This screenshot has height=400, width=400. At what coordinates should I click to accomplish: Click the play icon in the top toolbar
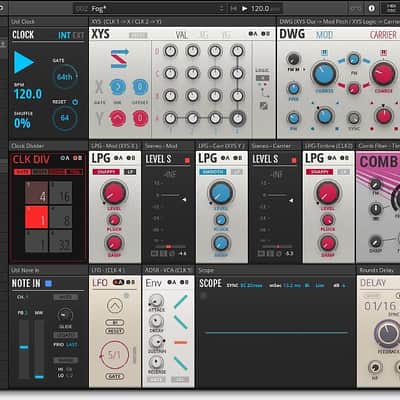245,8
